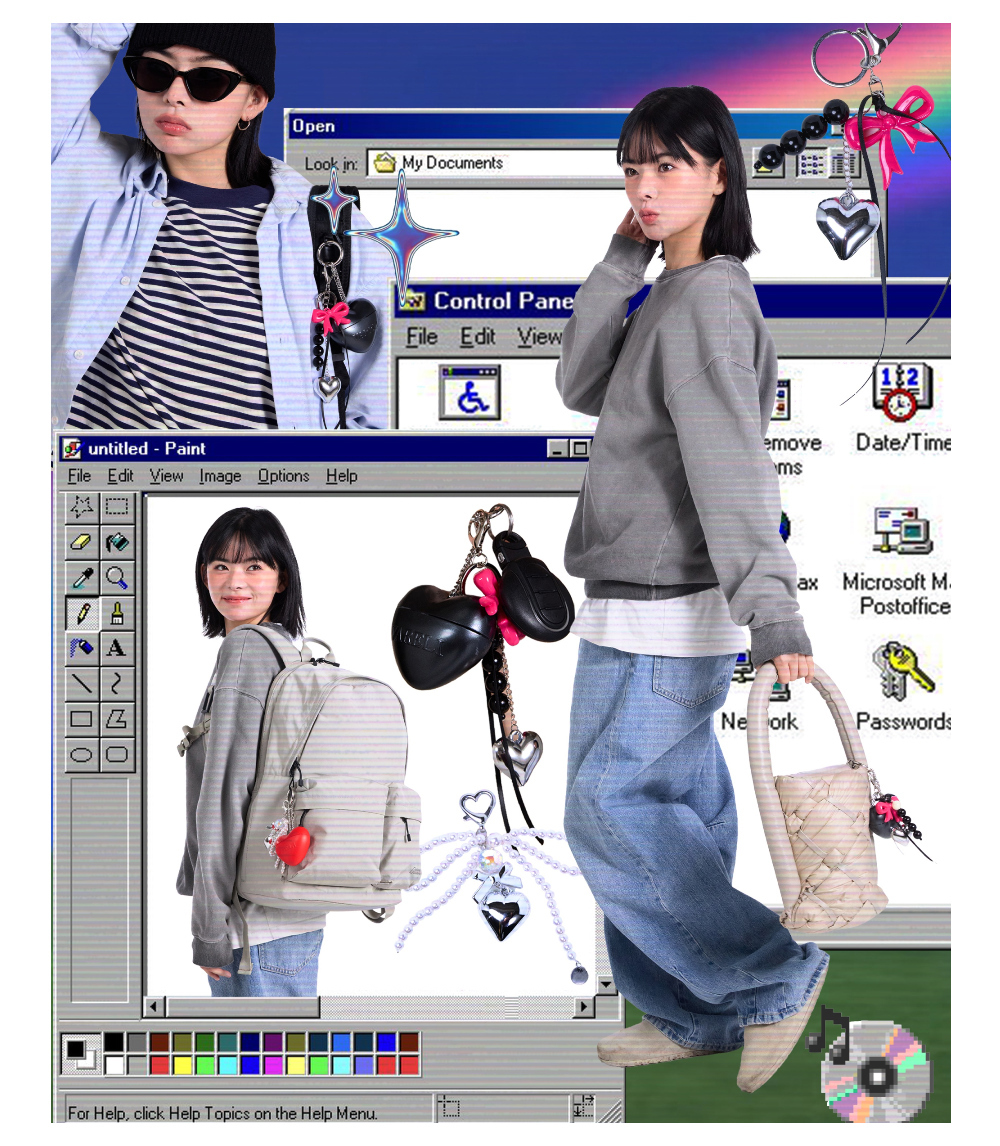Choose the straight Line tool
1000x1146 pixels.
(x=82, y=683)
